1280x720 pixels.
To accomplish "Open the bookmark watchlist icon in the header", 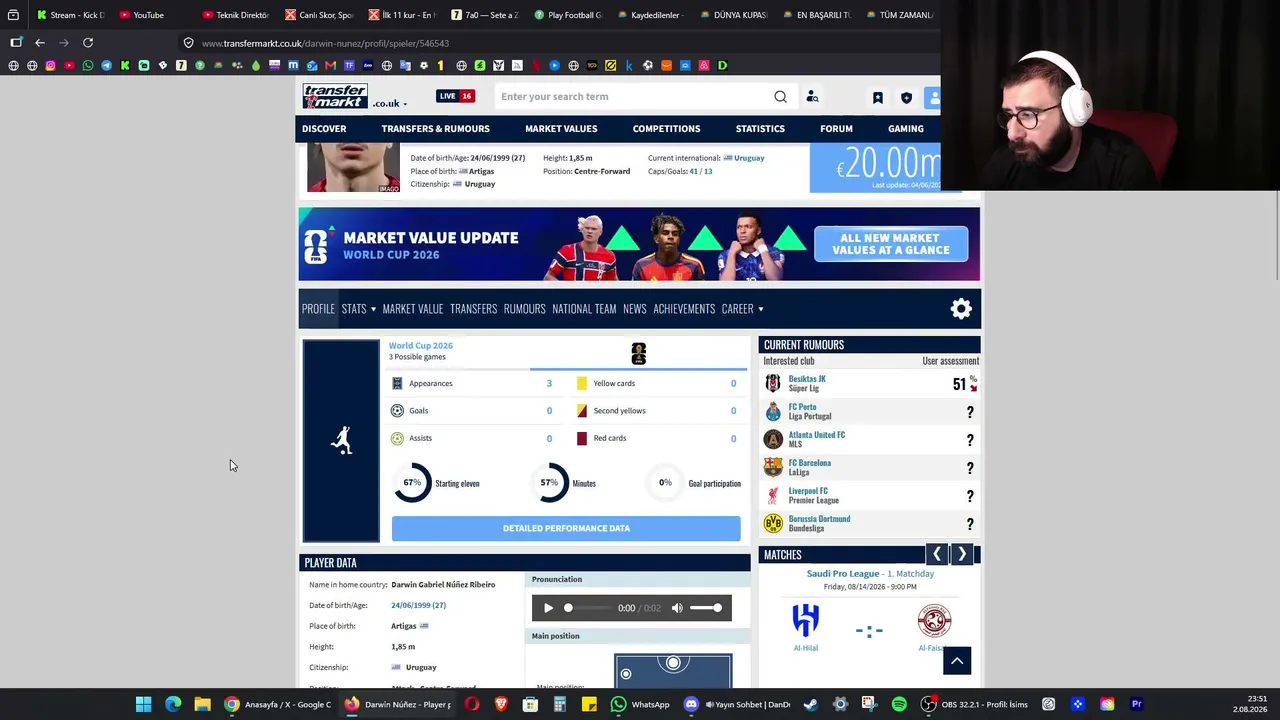I will coord(878,98).
